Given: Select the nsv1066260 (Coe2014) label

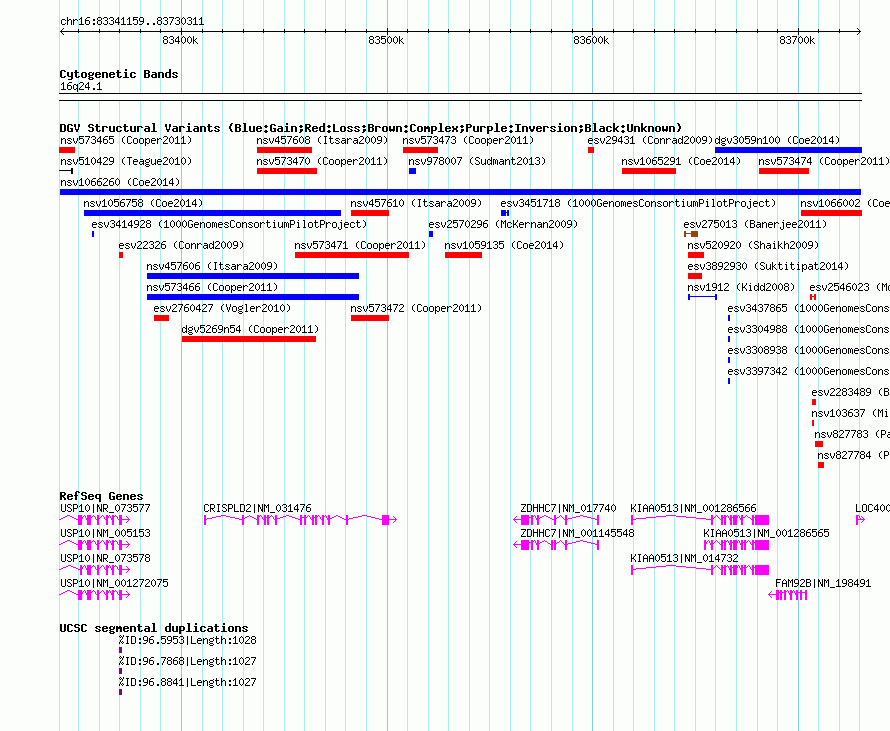Looking at the screenshot, I should (120, 182).
